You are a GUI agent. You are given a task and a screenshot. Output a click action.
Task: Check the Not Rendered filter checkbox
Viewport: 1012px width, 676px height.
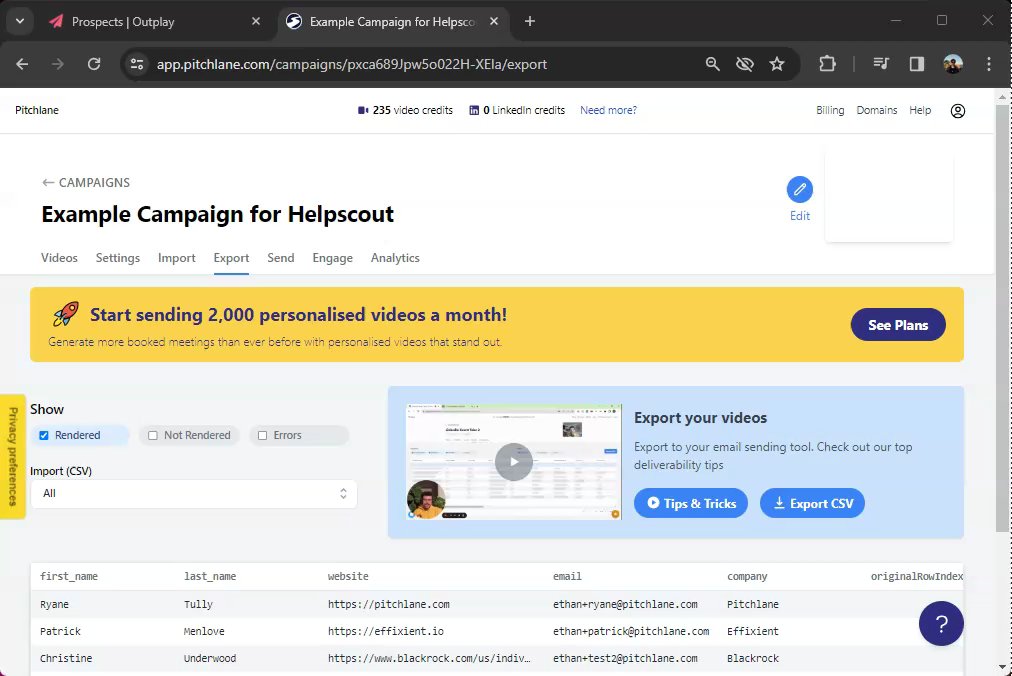pos(153,435)
